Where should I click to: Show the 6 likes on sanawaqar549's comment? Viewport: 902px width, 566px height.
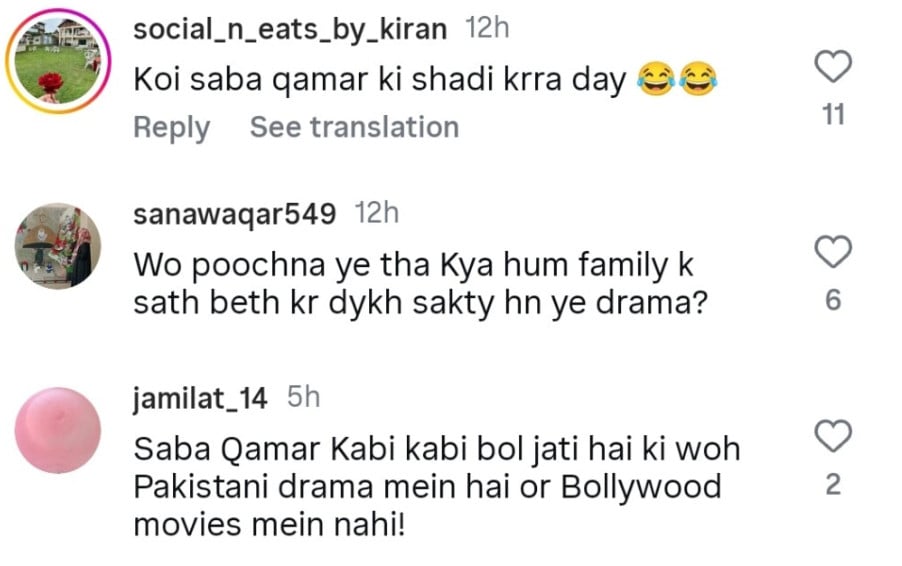(834, 300)
